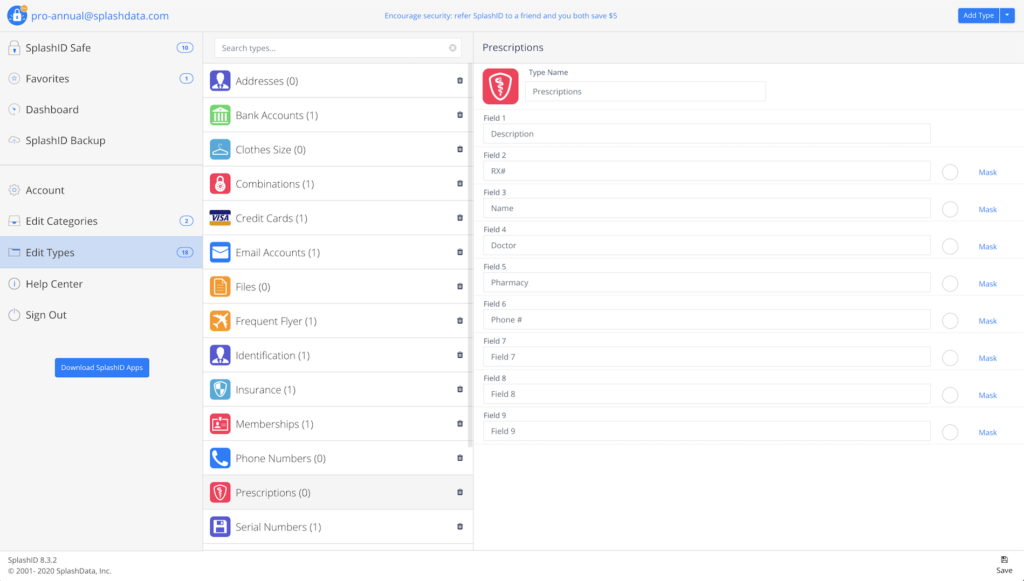
Task: Click the trash icon beside Credit Cards
Action: pos(460,218)
